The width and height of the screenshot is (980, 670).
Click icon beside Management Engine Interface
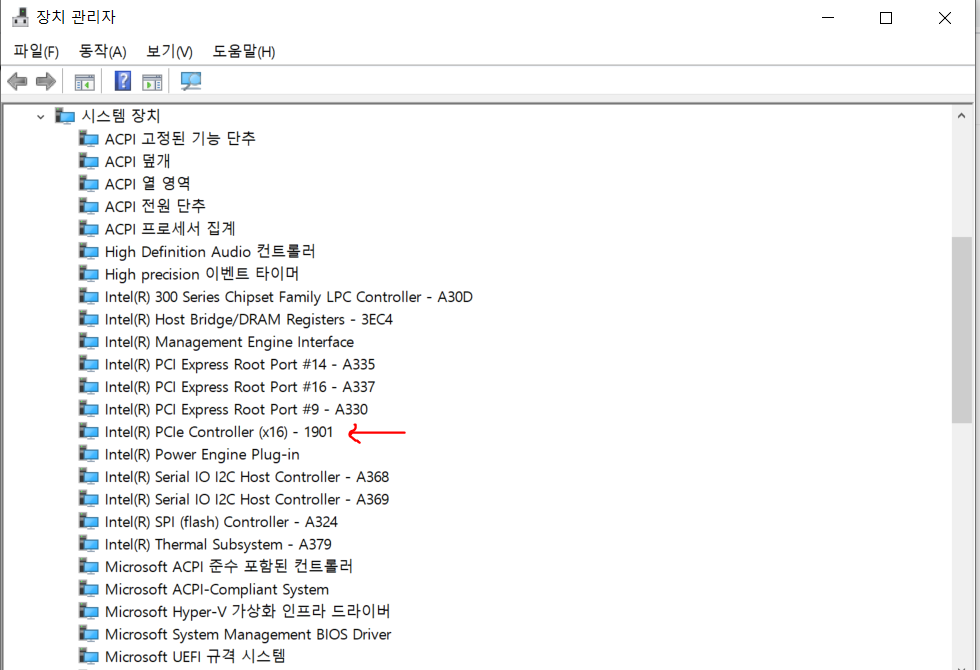[89, 341]
